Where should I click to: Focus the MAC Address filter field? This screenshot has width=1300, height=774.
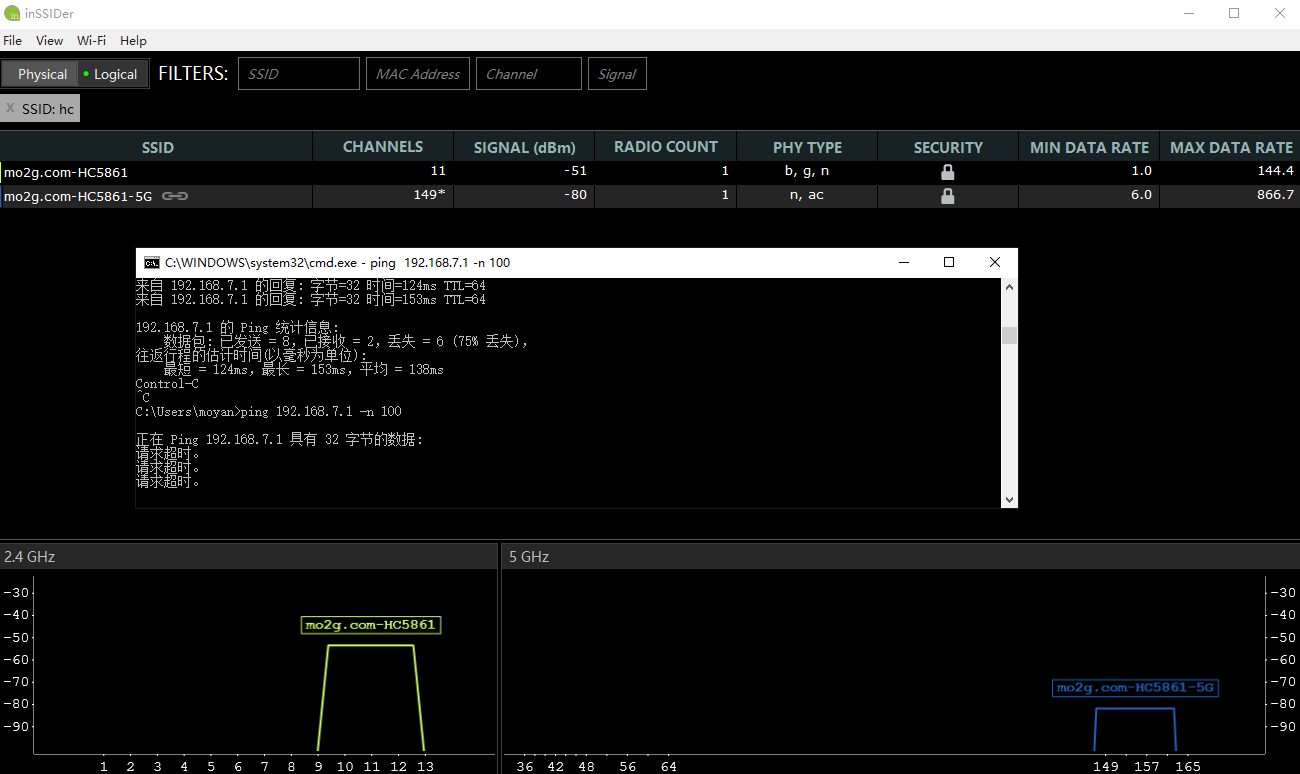418,74
